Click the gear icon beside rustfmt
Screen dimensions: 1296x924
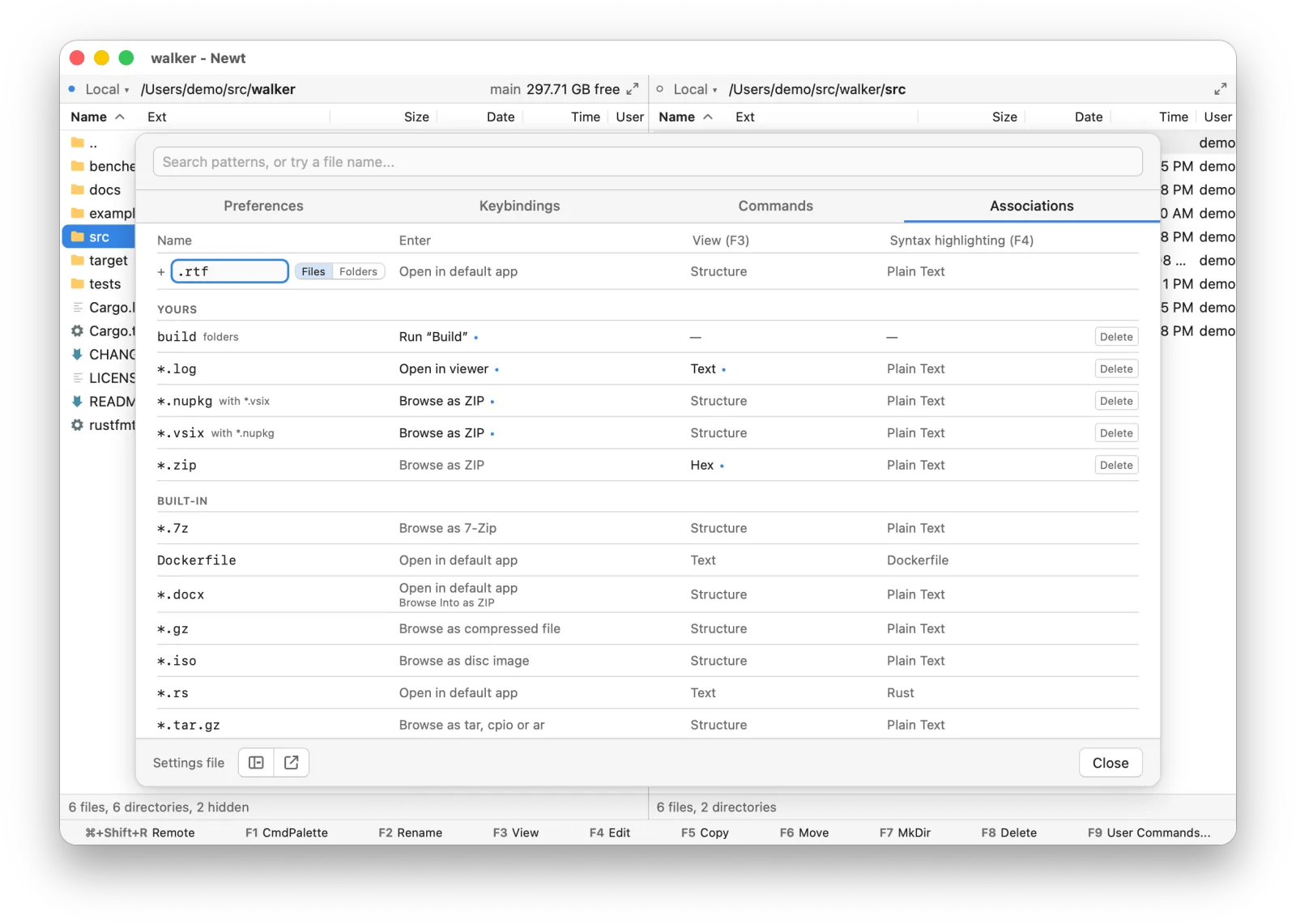(x=78, y=424)
